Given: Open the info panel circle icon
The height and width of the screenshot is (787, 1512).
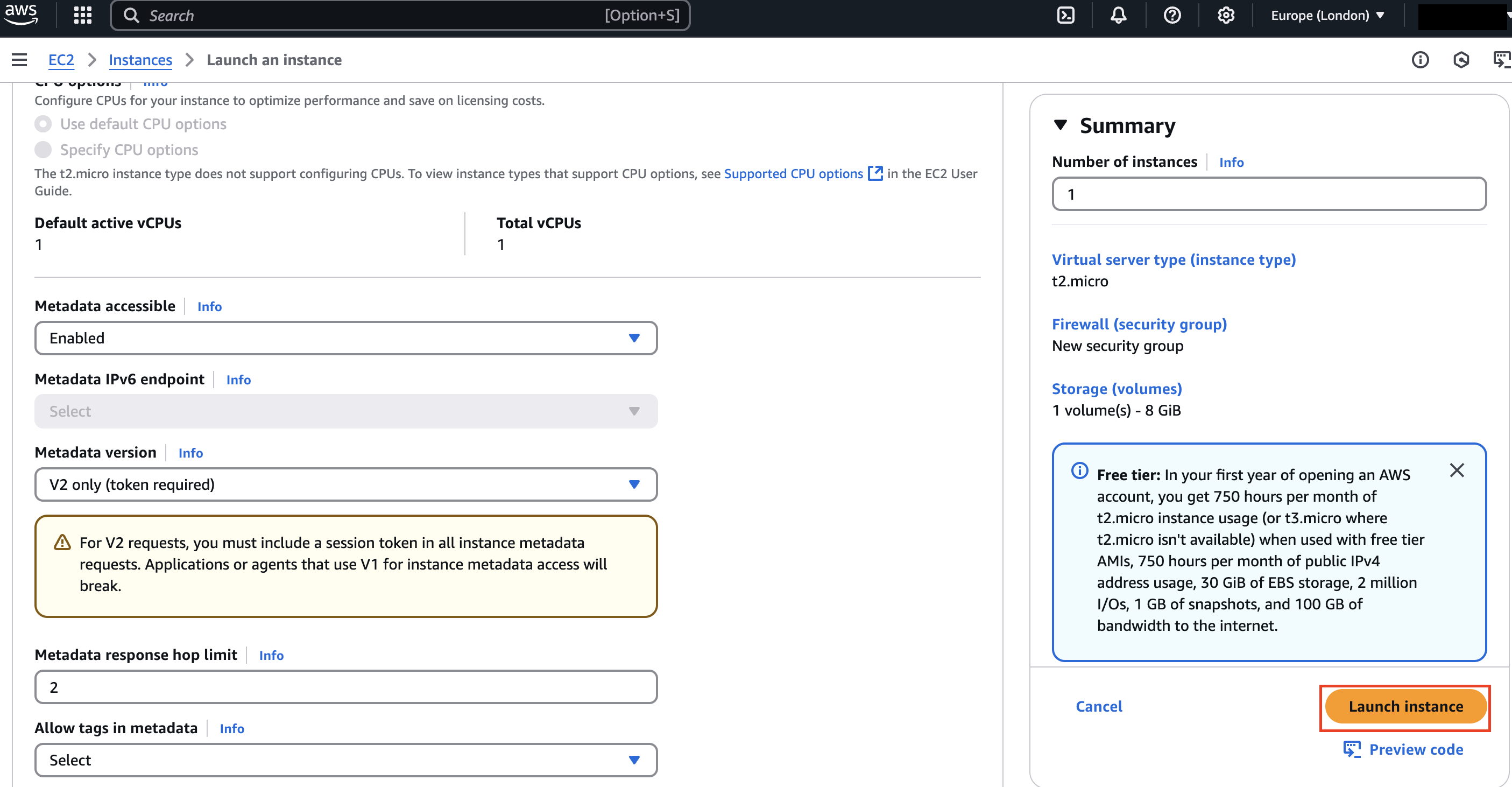Looking at the screenshot, I should [1420, 60].
